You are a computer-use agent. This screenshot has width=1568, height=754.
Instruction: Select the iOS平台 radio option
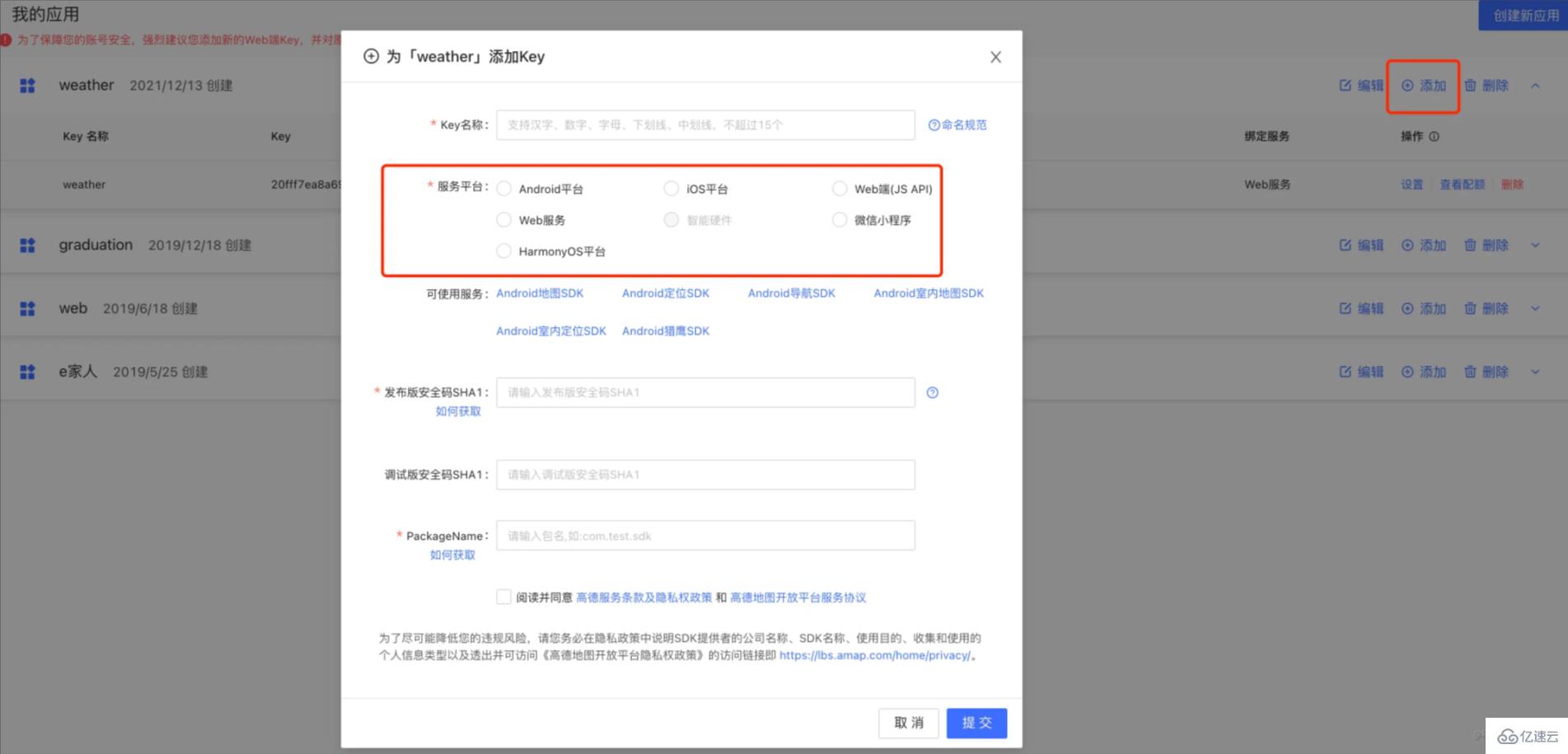tap(672, 189)
